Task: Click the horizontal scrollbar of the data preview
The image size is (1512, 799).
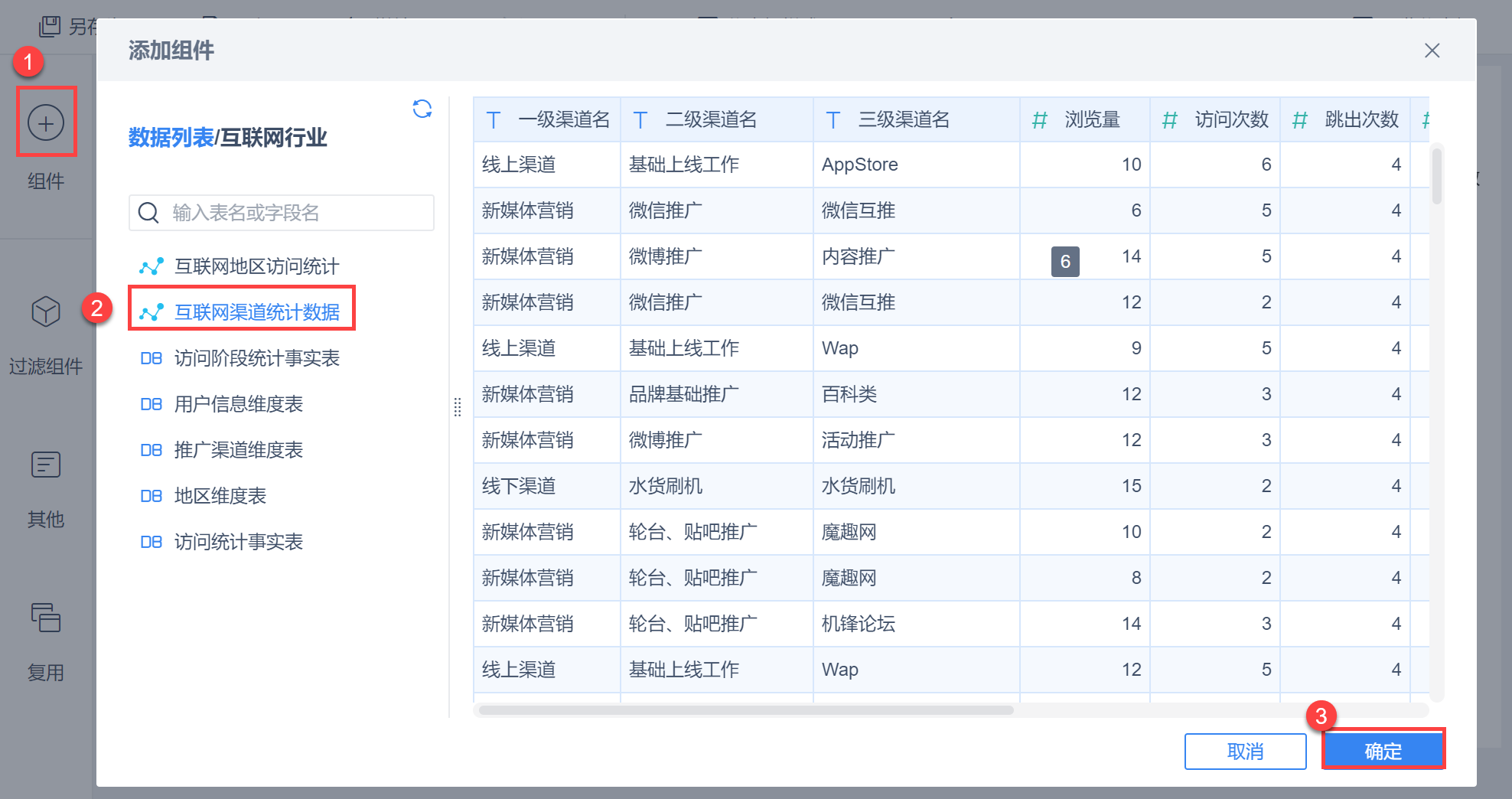Action: point(746,710)
